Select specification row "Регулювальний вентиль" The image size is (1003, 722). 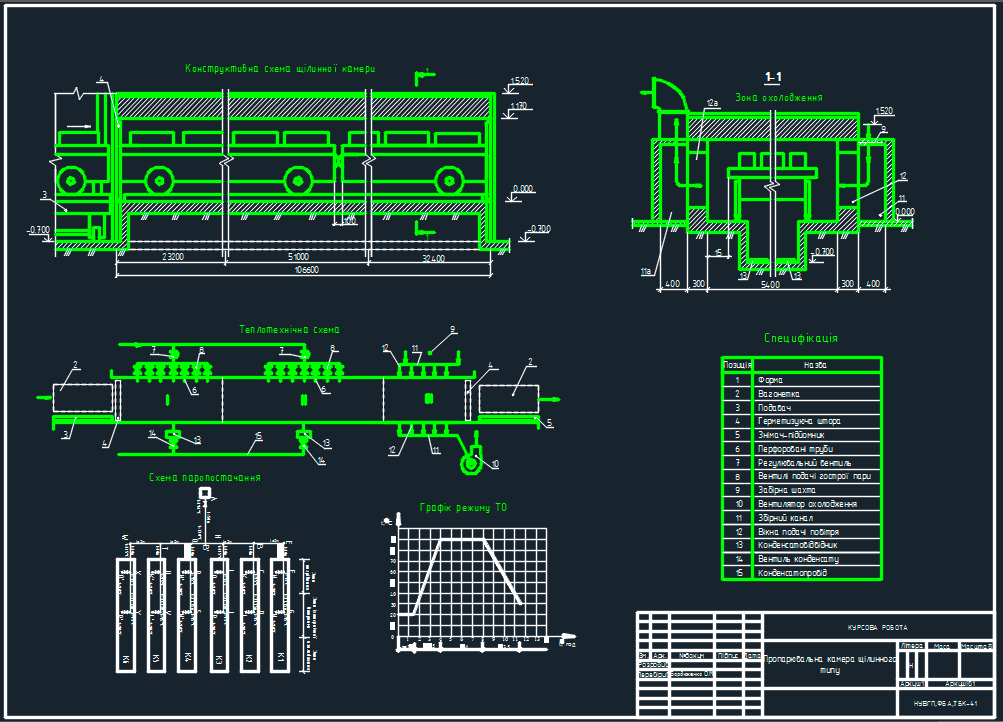pos(802,462)
